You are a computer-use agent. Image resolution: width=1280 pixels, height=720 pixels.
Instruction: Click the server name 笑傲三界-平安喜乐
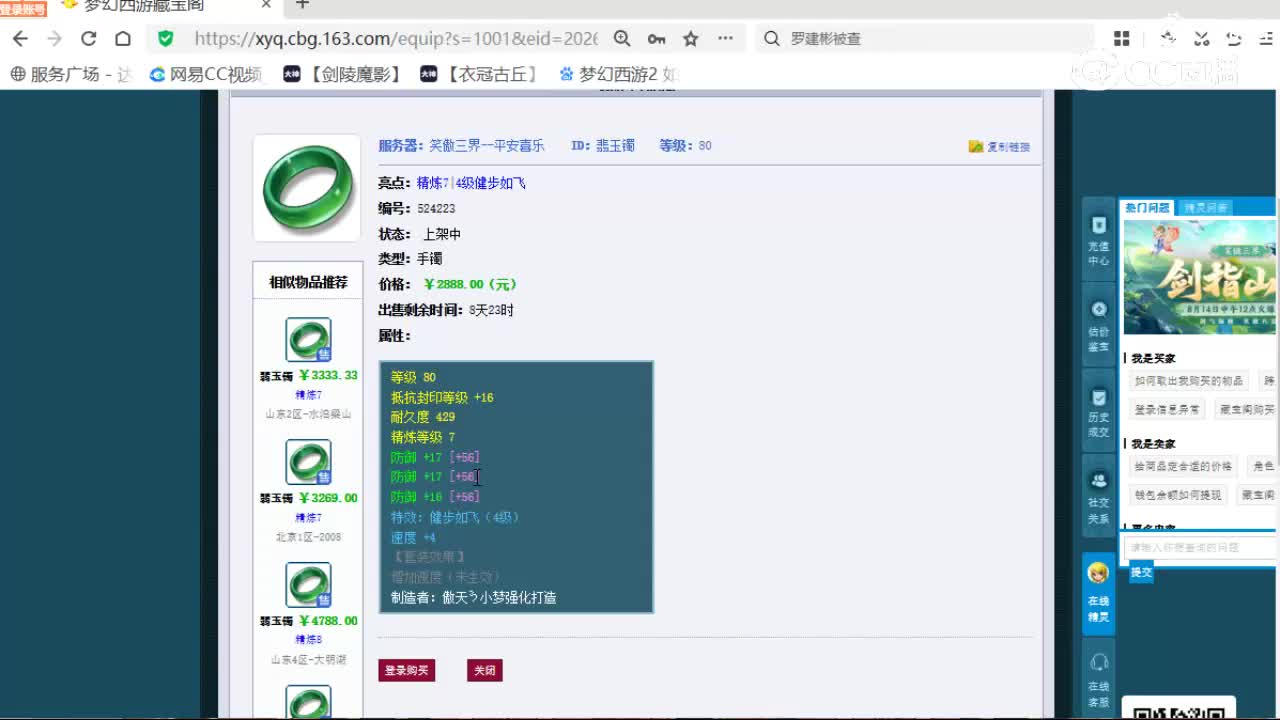click(487, 145)
